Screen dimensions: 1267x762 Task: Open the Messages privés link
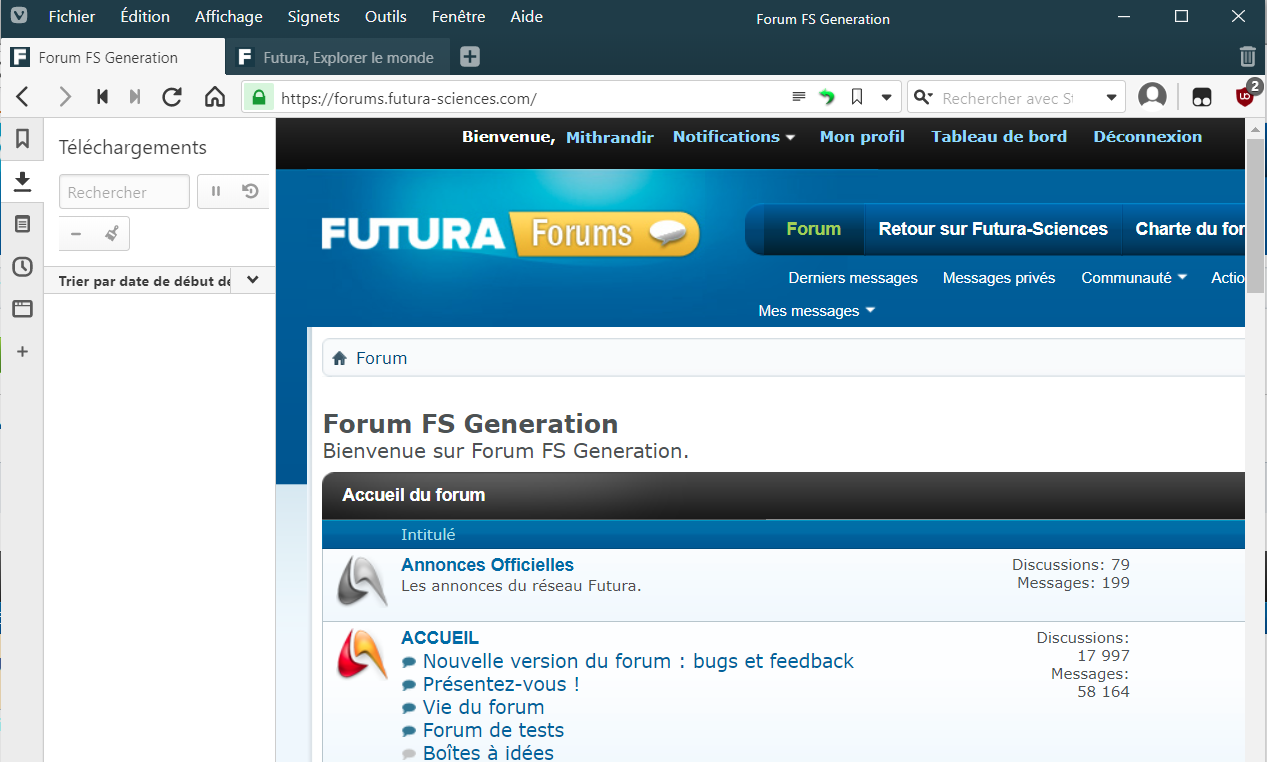[x=999, y=278]
